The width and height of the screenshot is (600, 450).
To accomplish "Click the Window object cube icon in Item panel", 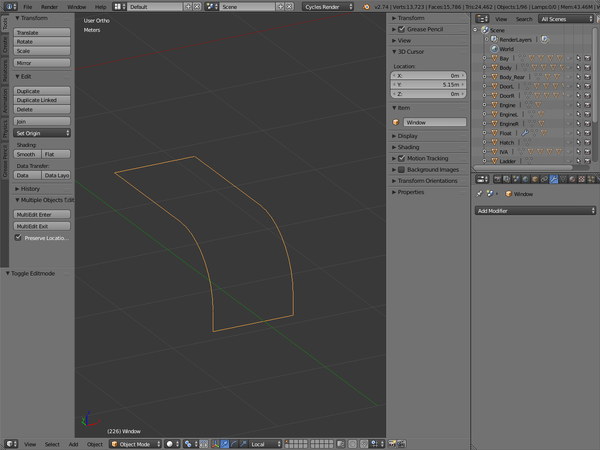I will [x=397, y=122].
